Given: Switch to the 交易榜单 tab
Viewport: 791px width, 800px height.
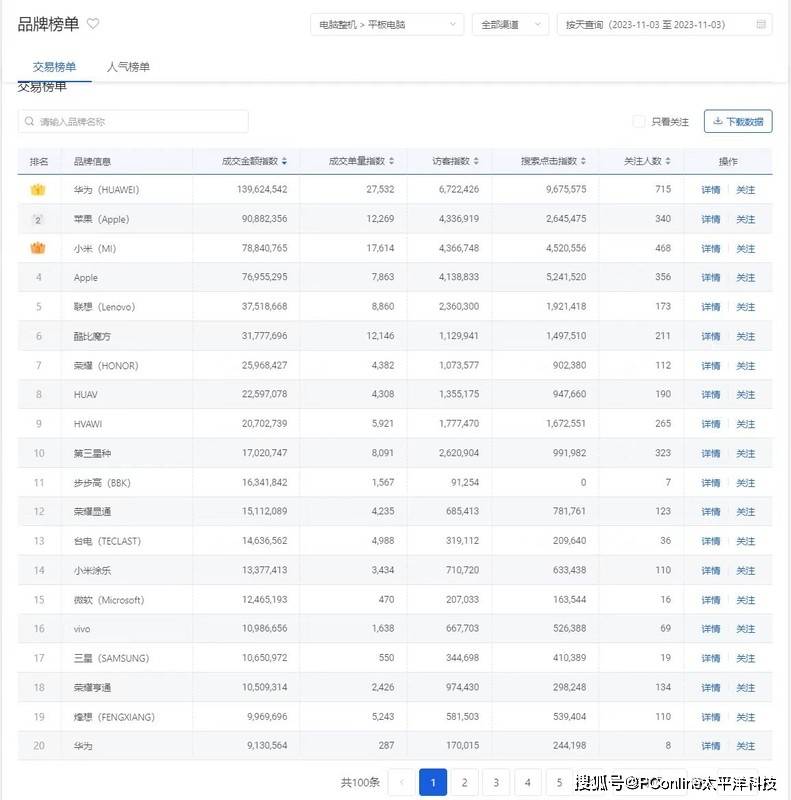Looking at the screenshot, I should [54, 67].
